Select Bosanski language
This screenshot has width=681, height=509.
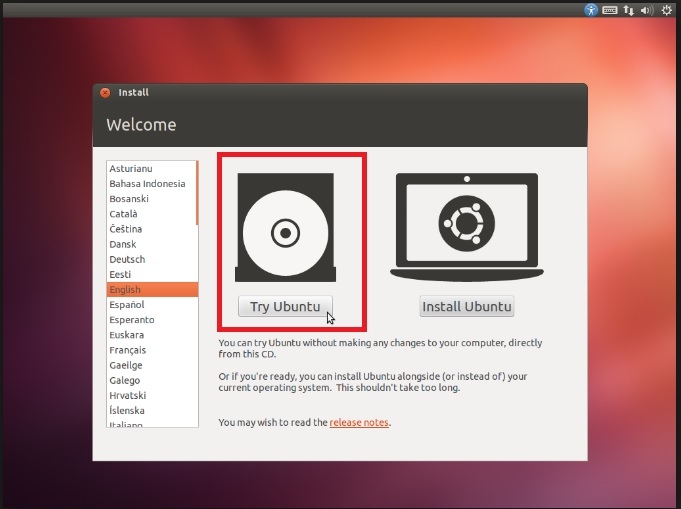[x=151, y=198]
